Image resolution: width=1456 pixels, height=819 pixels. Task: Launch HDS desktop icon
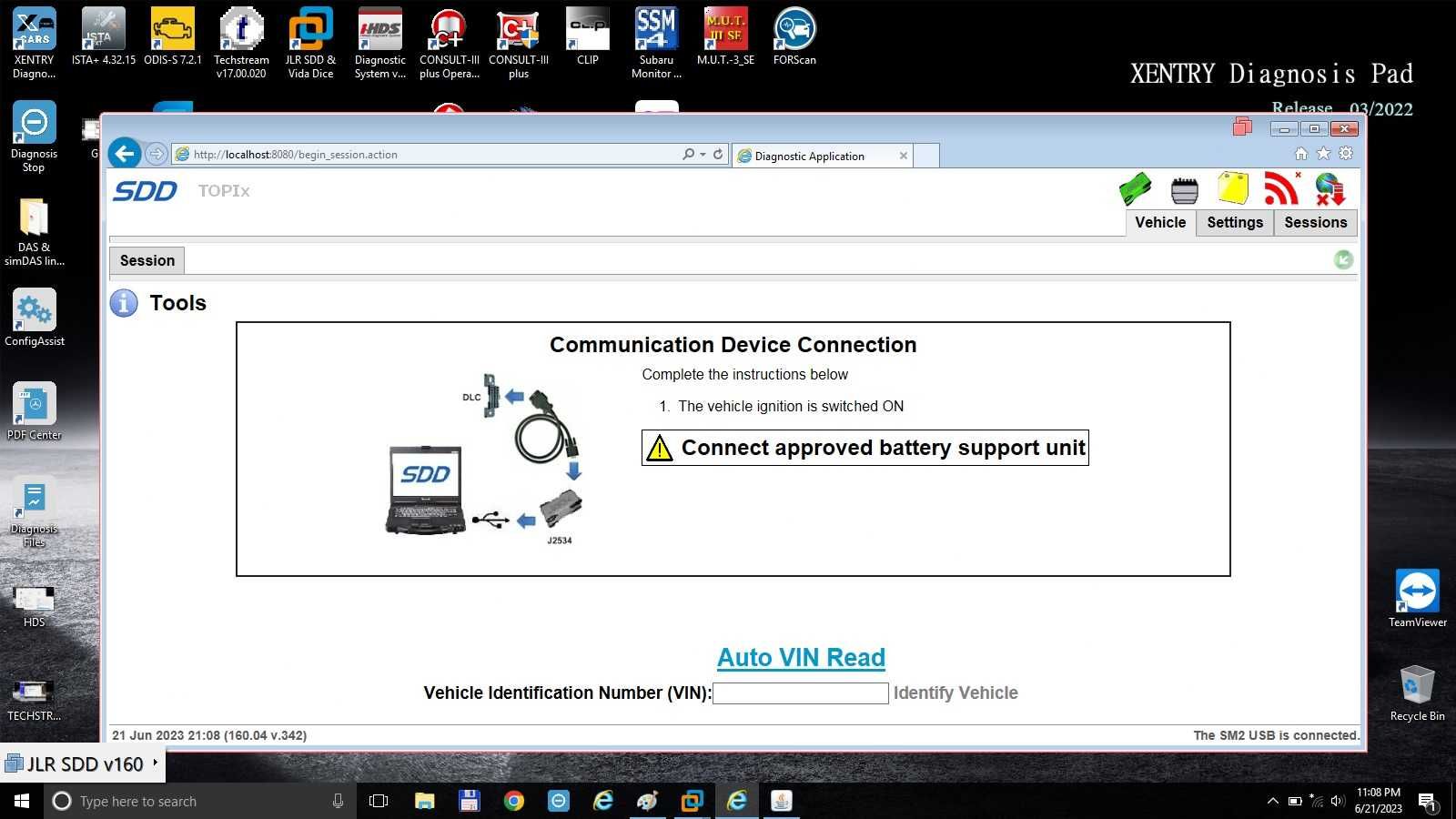pyautogui.click(x=34, y=606)
